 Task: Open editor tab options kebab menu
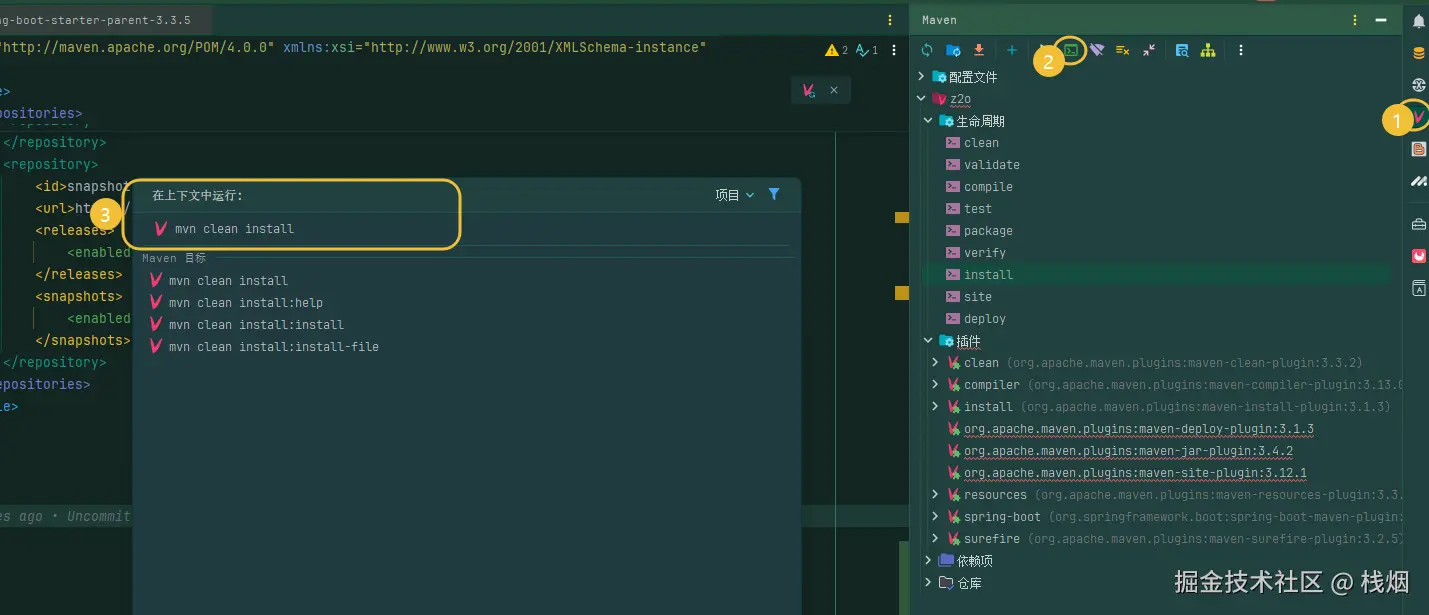890,20
